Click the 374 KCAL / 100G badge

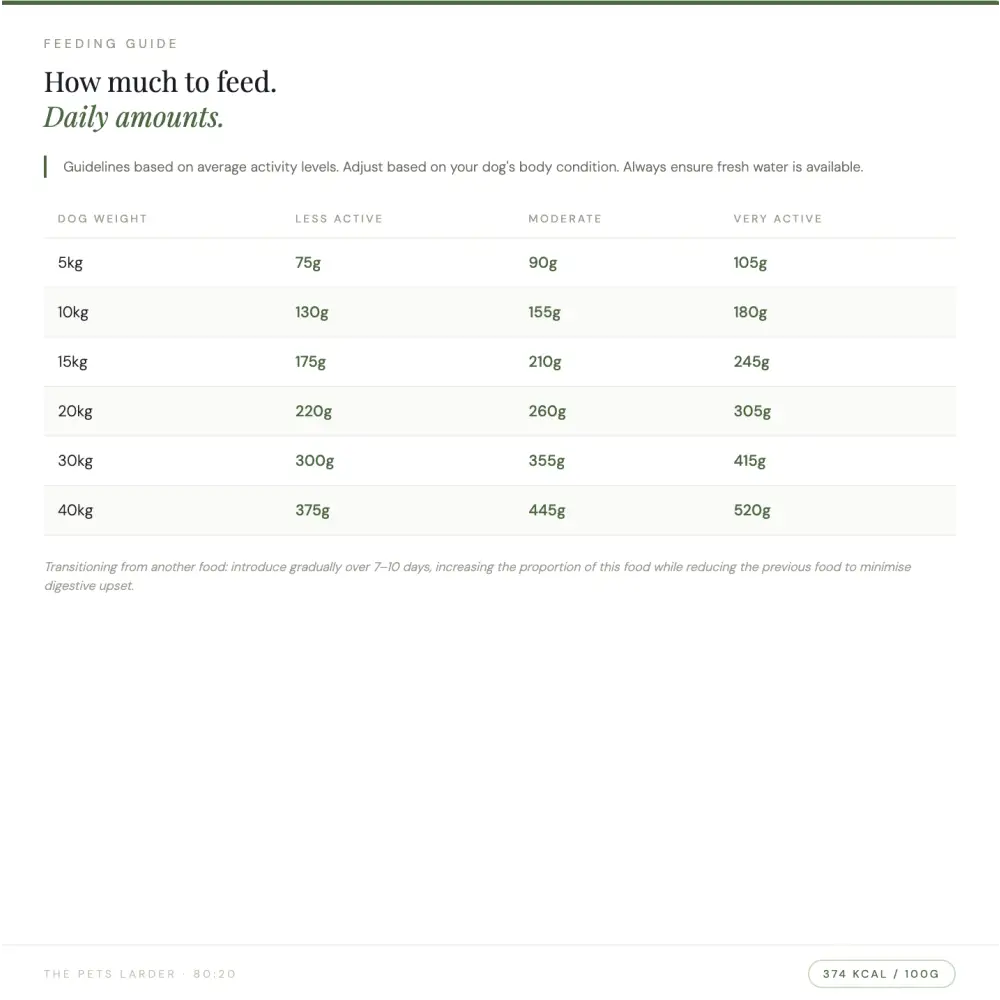click(881, 973)
